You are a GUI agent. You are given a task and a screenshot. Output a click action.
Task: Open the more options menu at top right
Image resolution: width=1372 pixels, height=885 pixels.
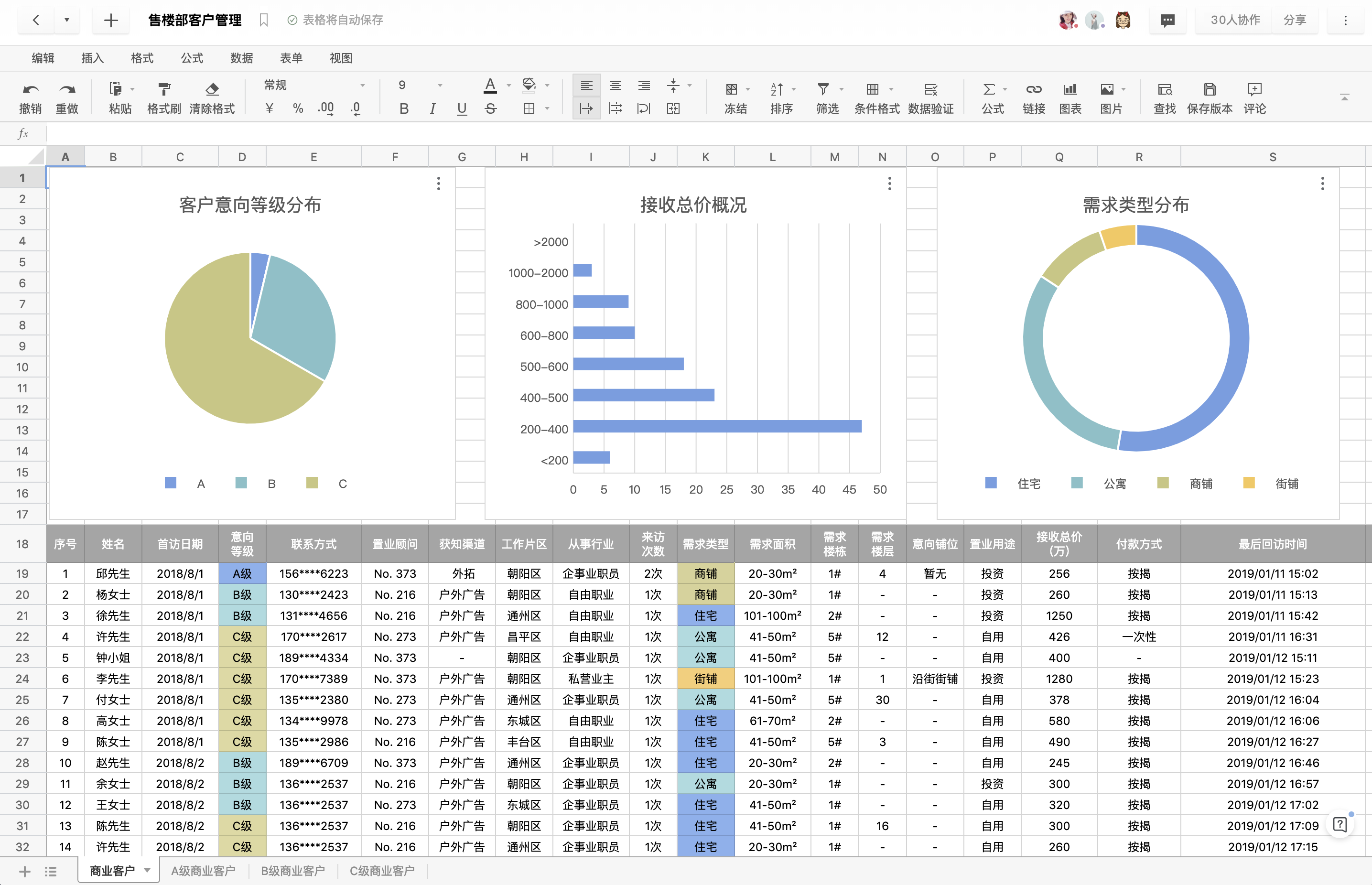click(1346, 20)
